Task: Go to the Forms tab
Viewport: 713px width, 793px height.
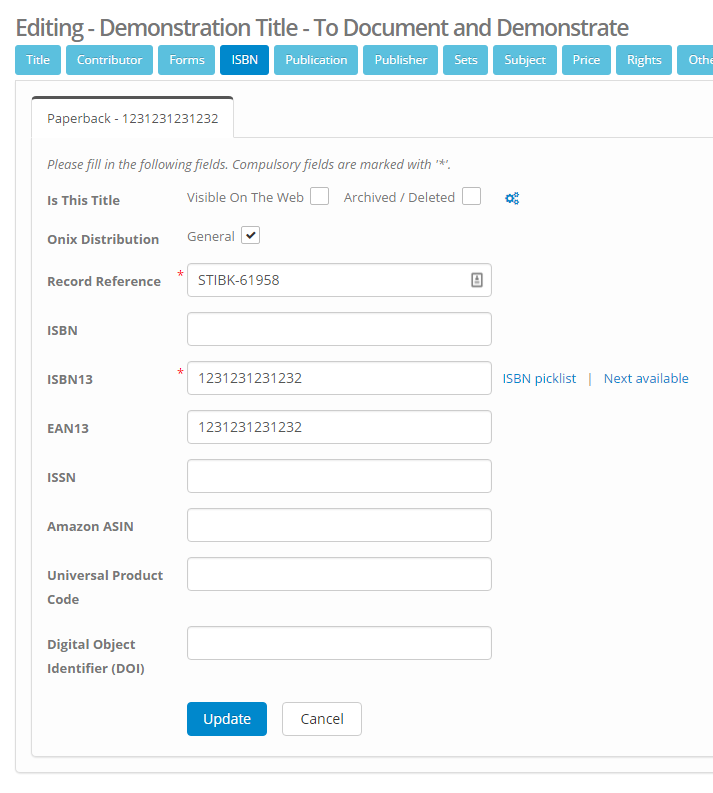Action: click(187, 60)
